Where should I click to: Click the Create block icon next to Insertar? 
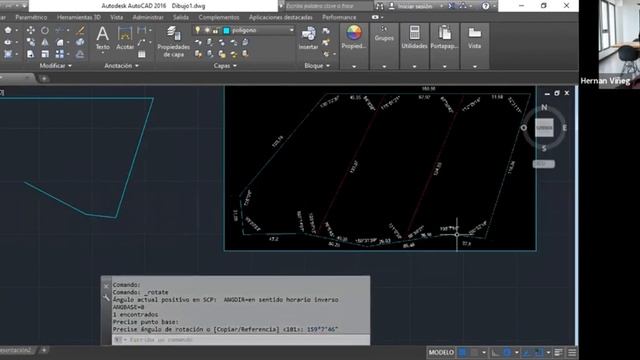point(326,31)
